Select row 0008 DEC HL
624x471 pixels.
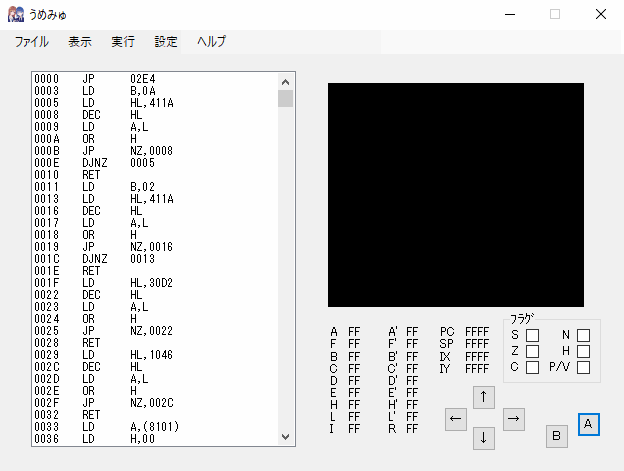155,115
